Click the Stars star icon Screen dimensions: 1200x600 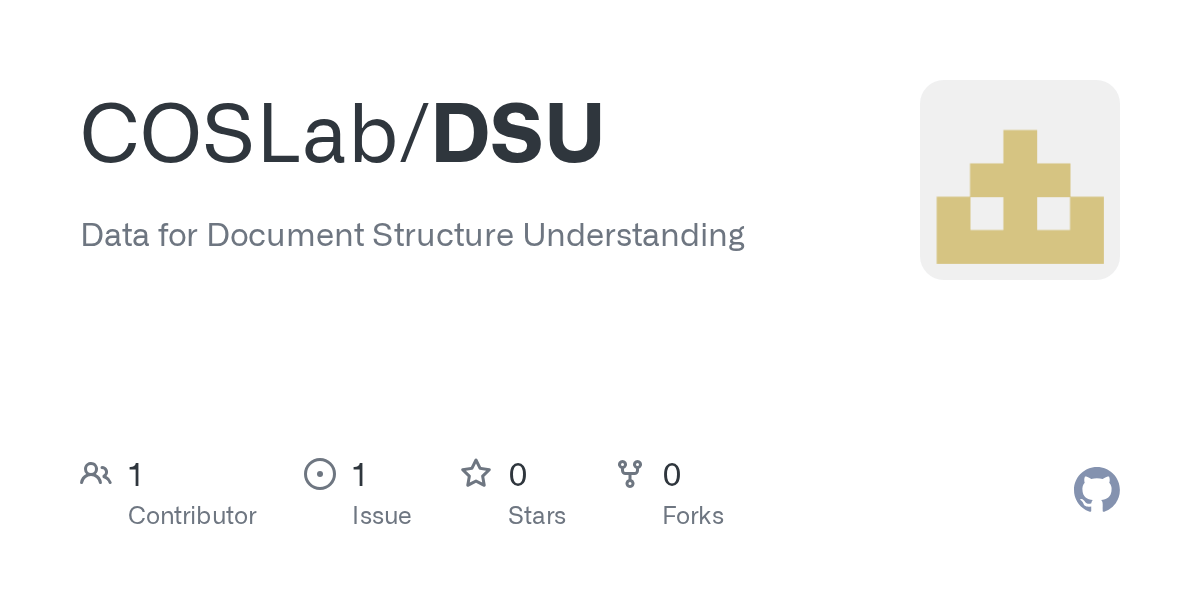[x=475, y=474]
